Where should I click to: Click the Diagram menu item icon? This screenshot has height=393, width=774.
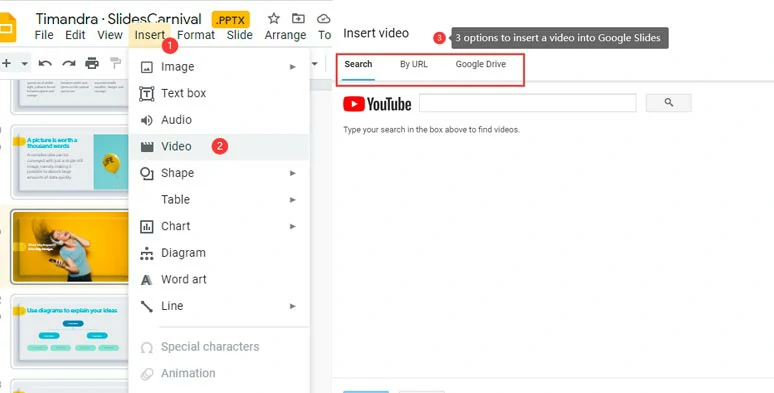147,253
